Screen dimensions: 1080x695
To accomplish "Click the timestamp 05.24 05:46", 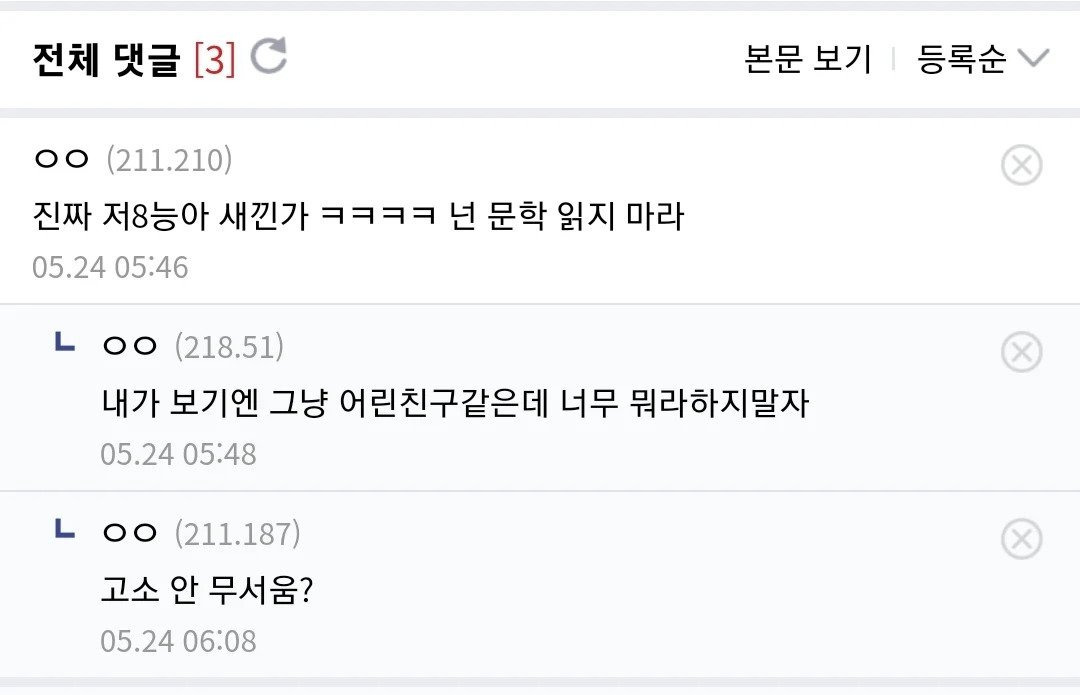I will [110, 268].
